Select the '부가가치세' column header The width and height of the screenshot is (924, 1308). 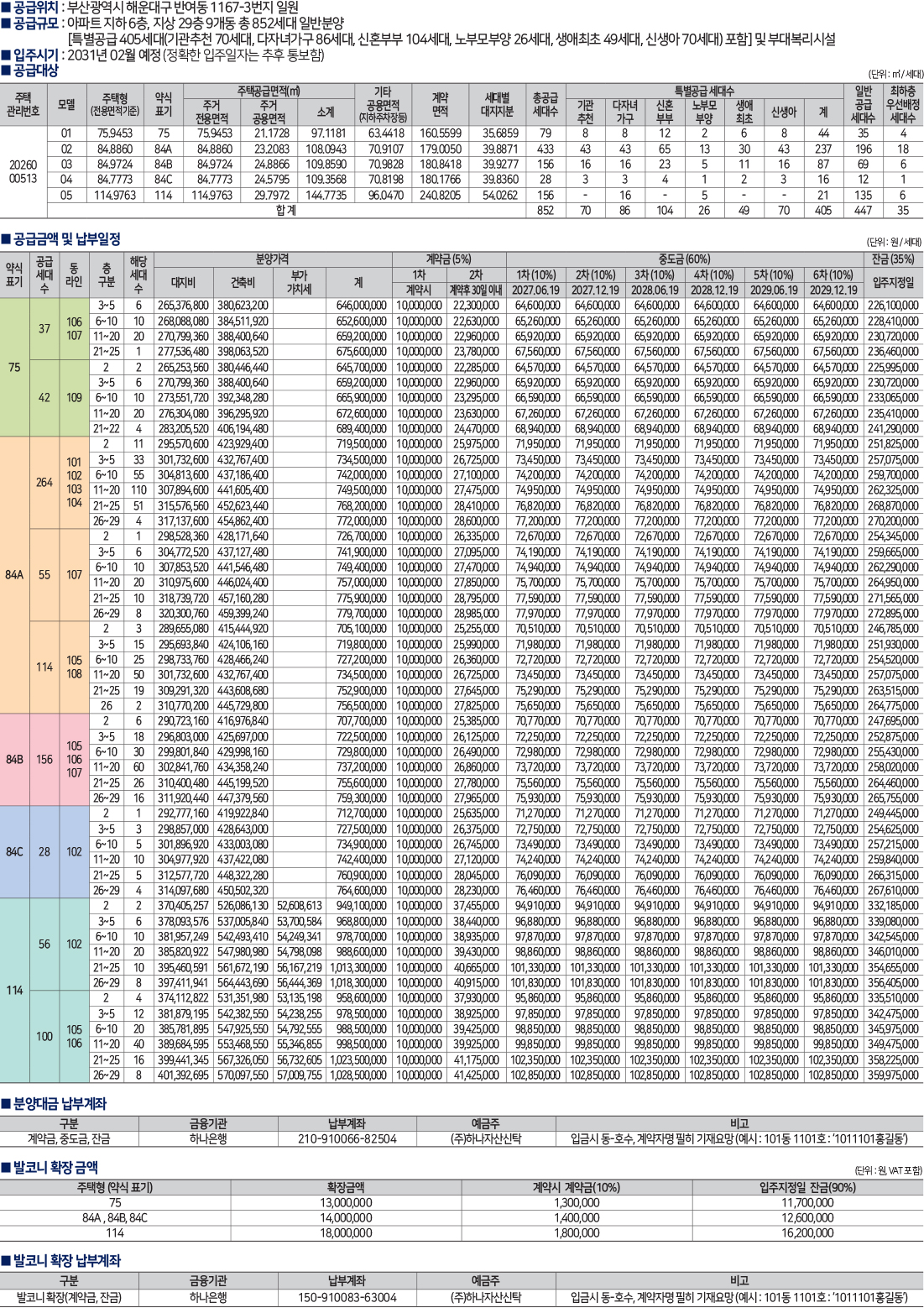(299, 282)
